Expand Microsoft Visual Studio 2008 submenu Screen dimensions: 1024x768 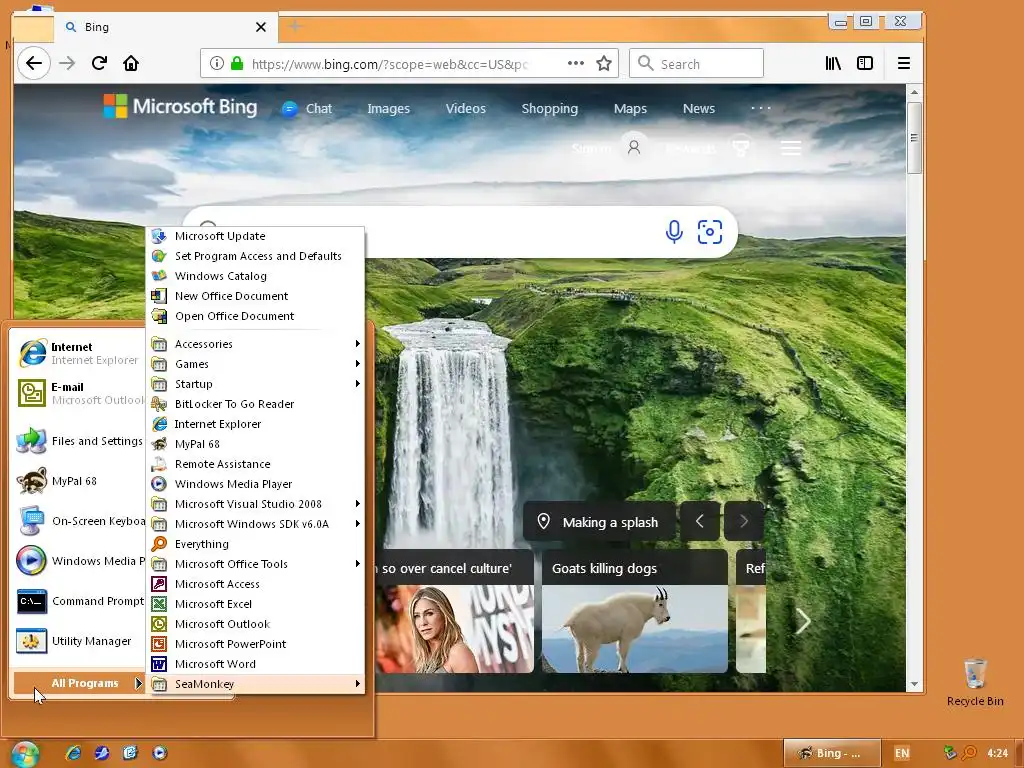(x=255, y=504)
